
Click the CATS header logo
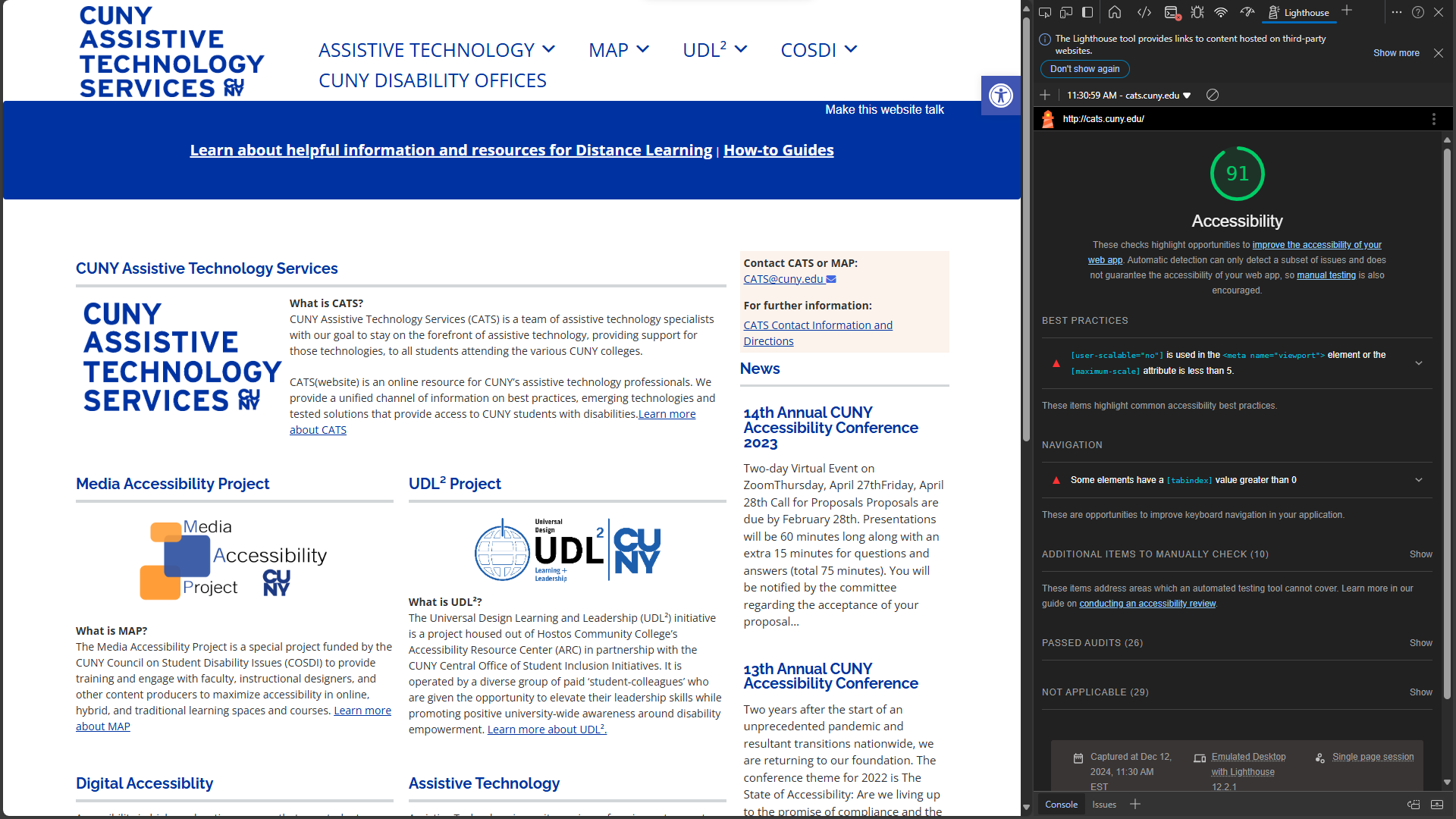click(171, 52)
